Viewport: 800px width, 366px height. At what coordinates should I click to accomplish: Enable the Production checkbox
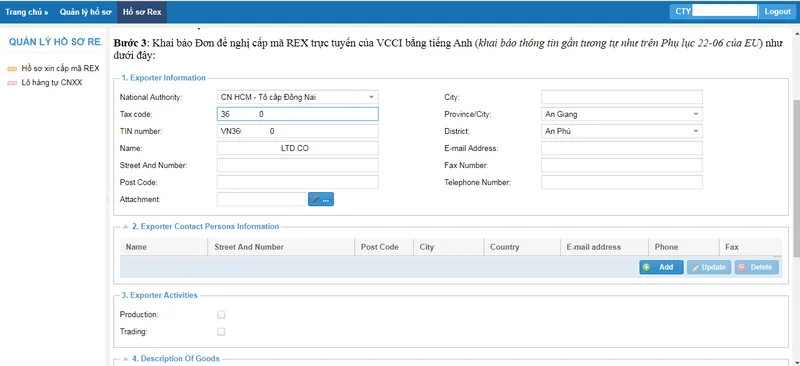pyautogui.click(x=221, y=314)
